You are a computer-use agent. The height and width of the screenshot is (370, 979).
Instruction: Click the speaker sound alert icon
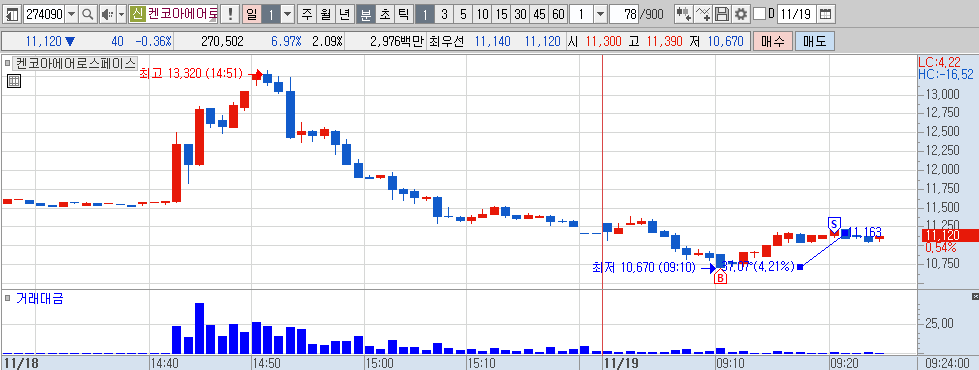pyautogui.click(x=107, y=14)
